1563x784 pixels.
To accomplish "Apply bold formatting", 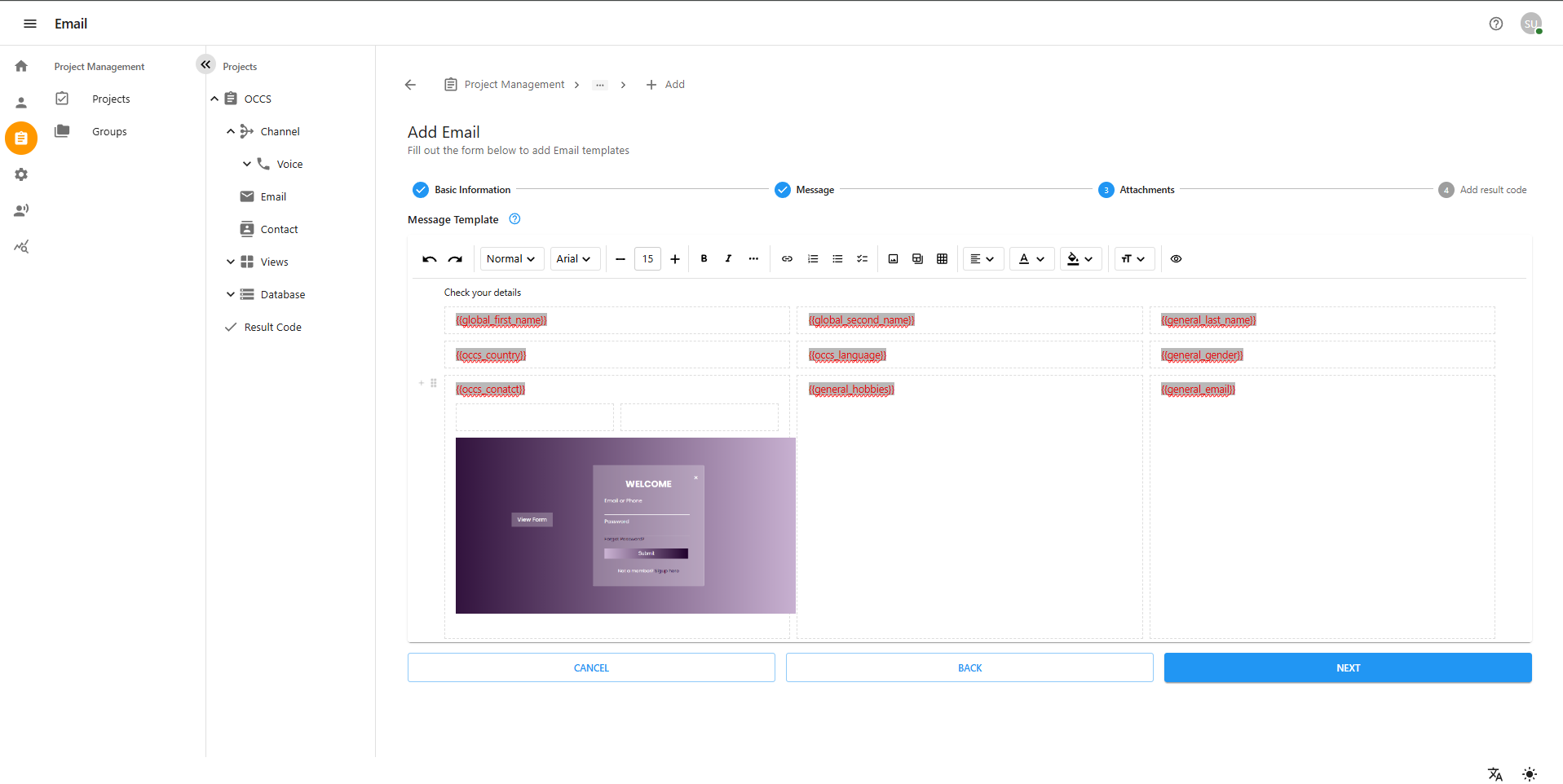I will [704, 259].
